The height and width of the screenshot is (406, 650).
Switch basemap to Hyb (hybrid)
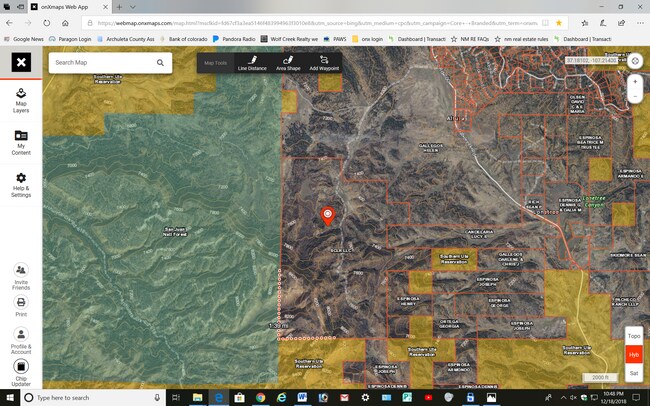point(633,355)
